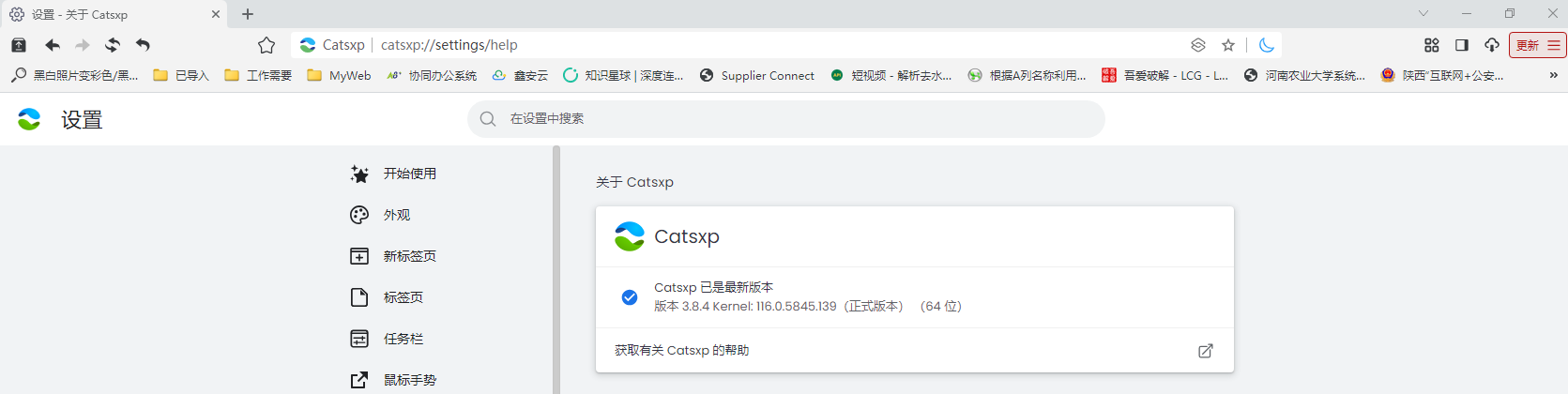Click the 获取有关 Catsxp 的帮助 link
The width and height of the screenshot is (1568, 394).
click(x=915, y=350)
